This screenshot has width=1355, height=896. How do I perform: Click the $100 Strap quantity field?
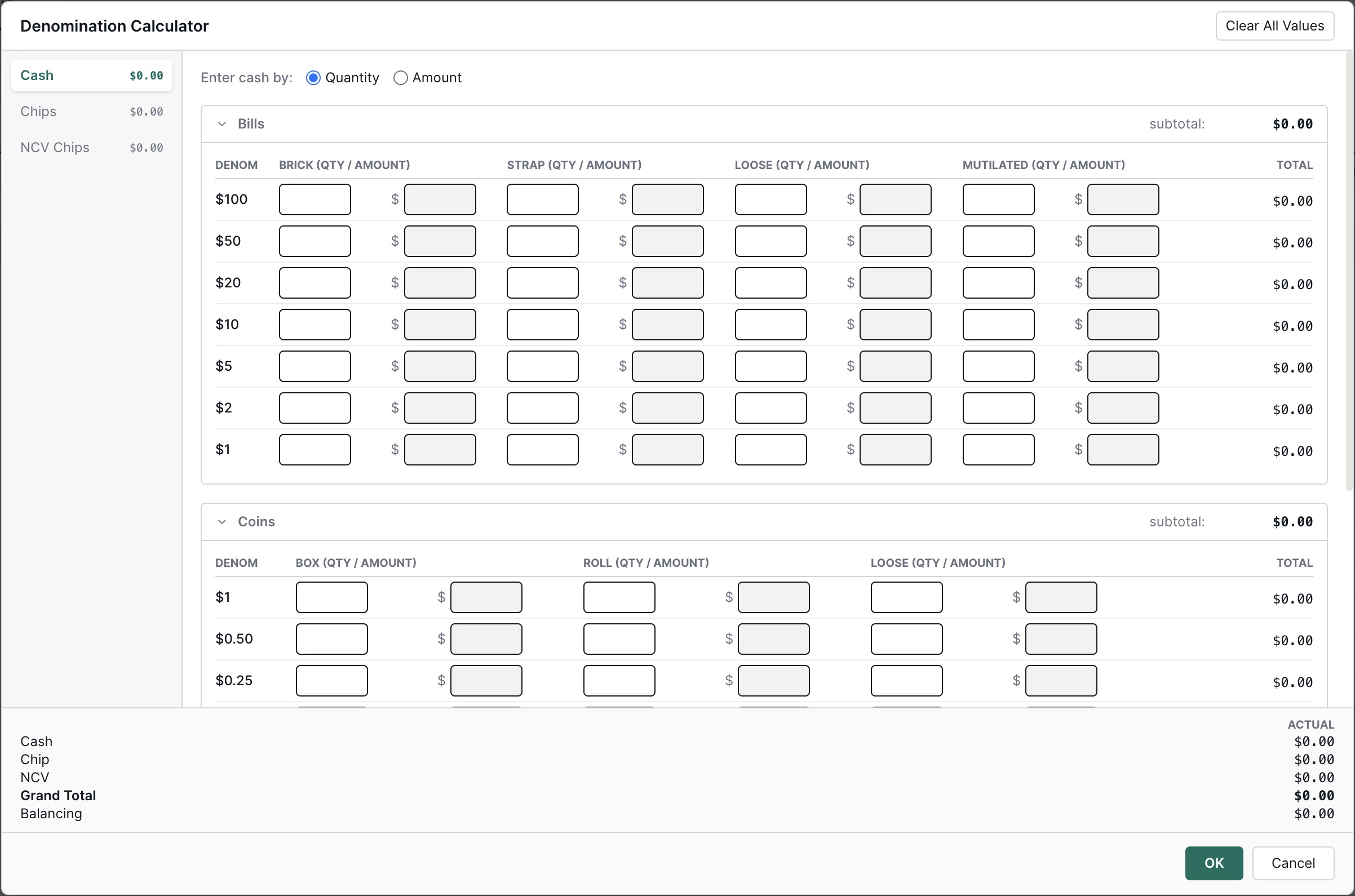pos(542,199)
